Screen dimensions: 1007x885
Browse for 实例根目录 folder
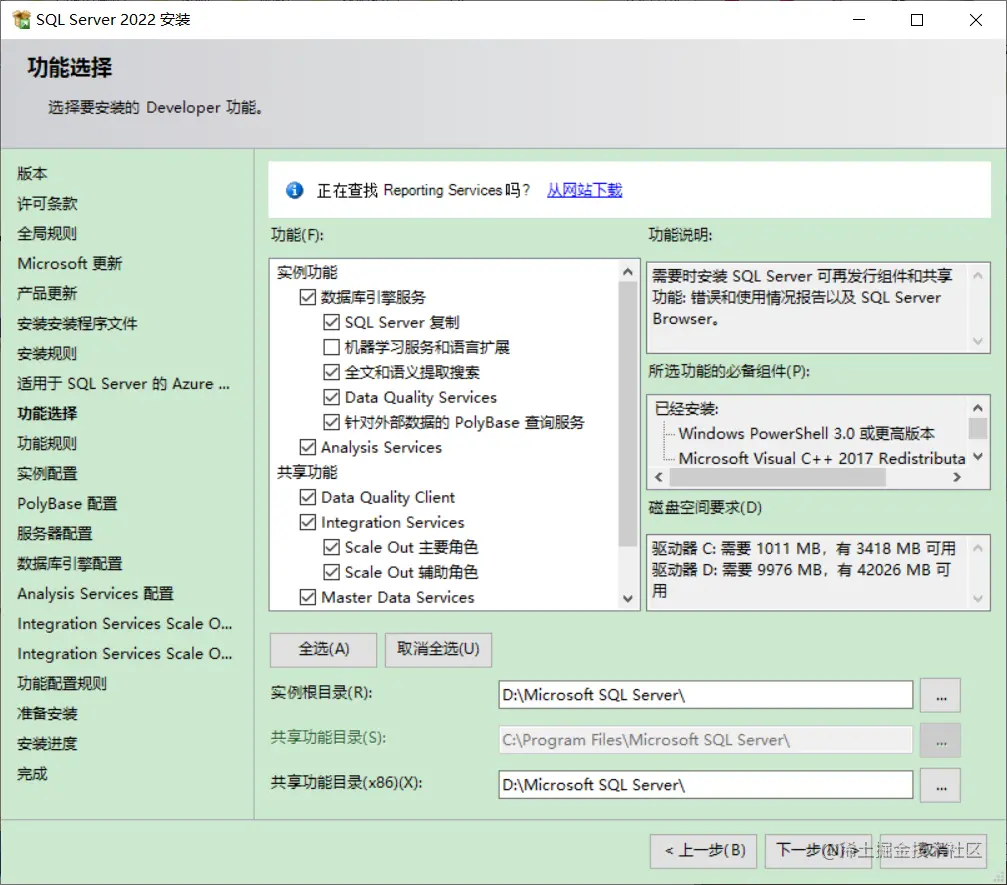940,696
